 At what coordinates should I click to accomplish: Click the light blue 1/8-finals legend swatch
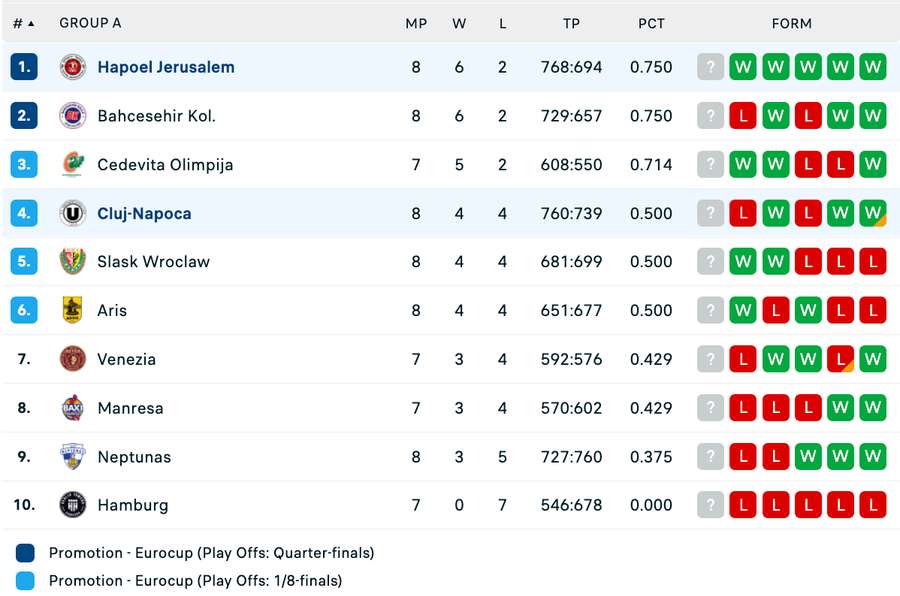pos(26,581)
